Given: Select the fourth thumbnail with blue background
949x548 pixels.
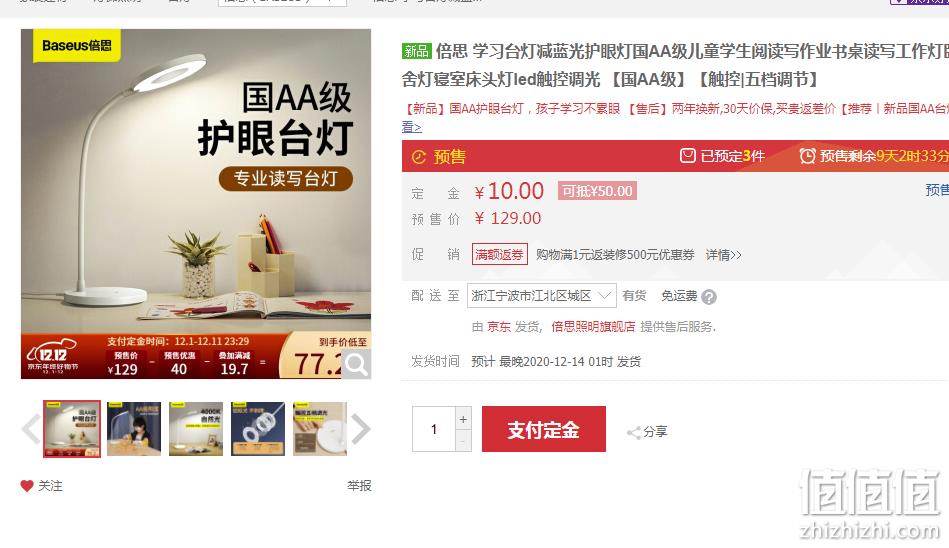Looking at the screenshot, I should pos(258,429).
